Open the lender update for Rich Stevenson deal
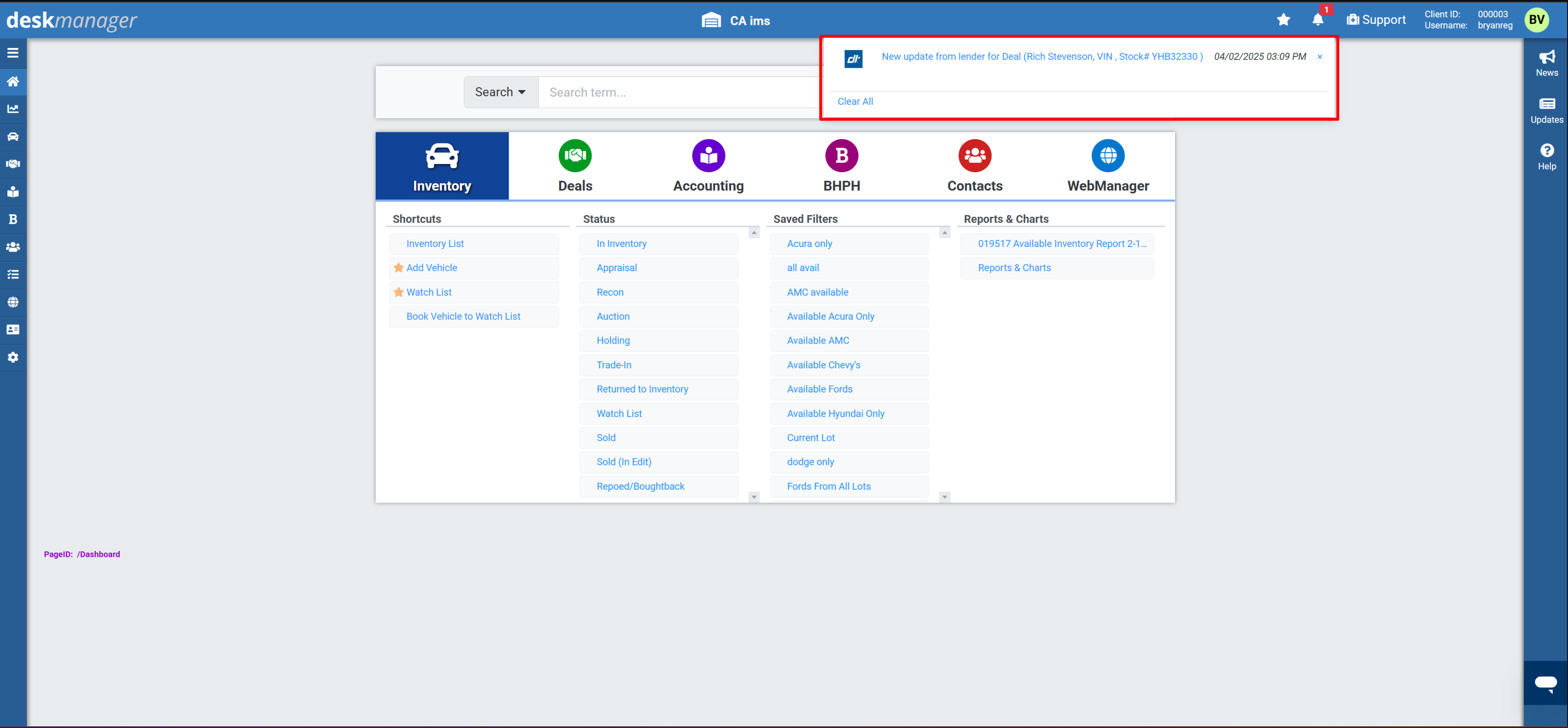The height and width of the screenshot is (728, 1568). click(1042, 57)
